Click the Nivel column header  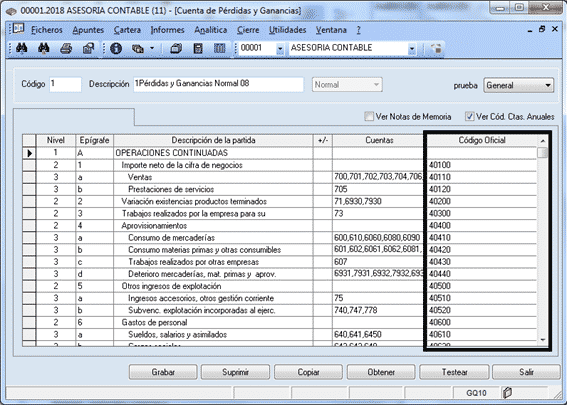pos(56,140)
